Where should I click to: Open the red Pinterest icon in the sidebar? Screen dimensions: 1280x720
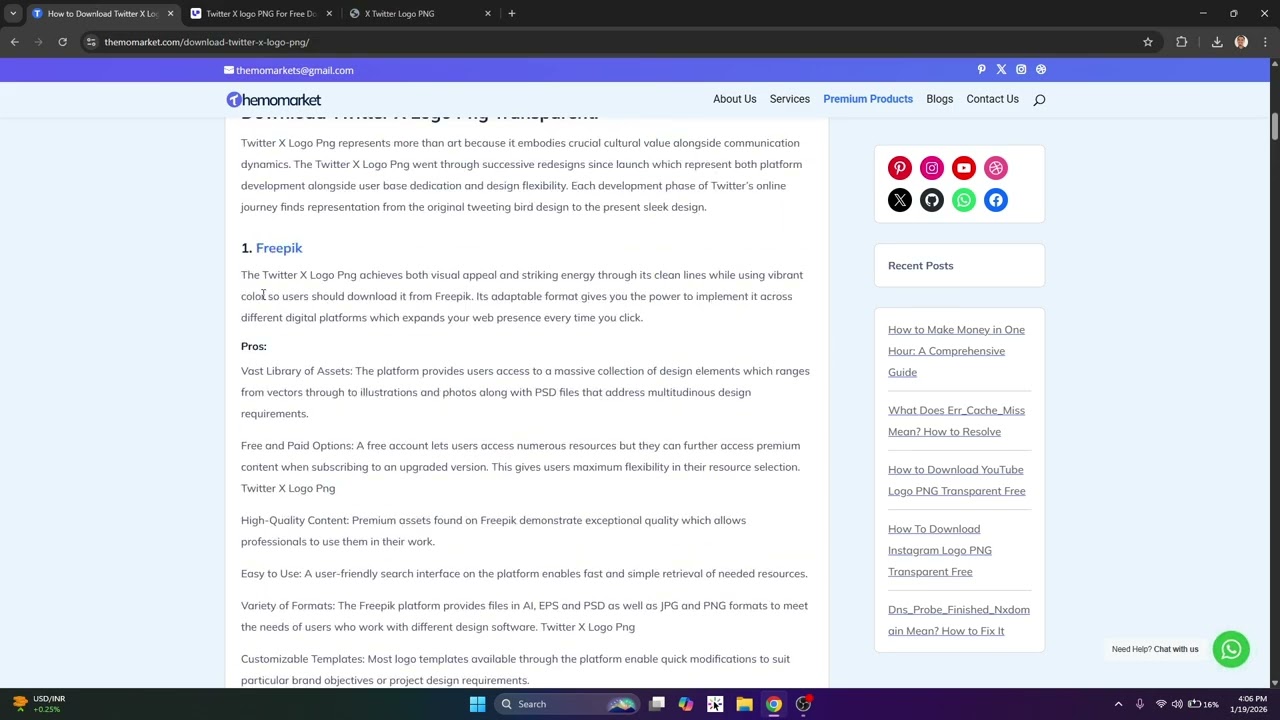coord(900,168)
